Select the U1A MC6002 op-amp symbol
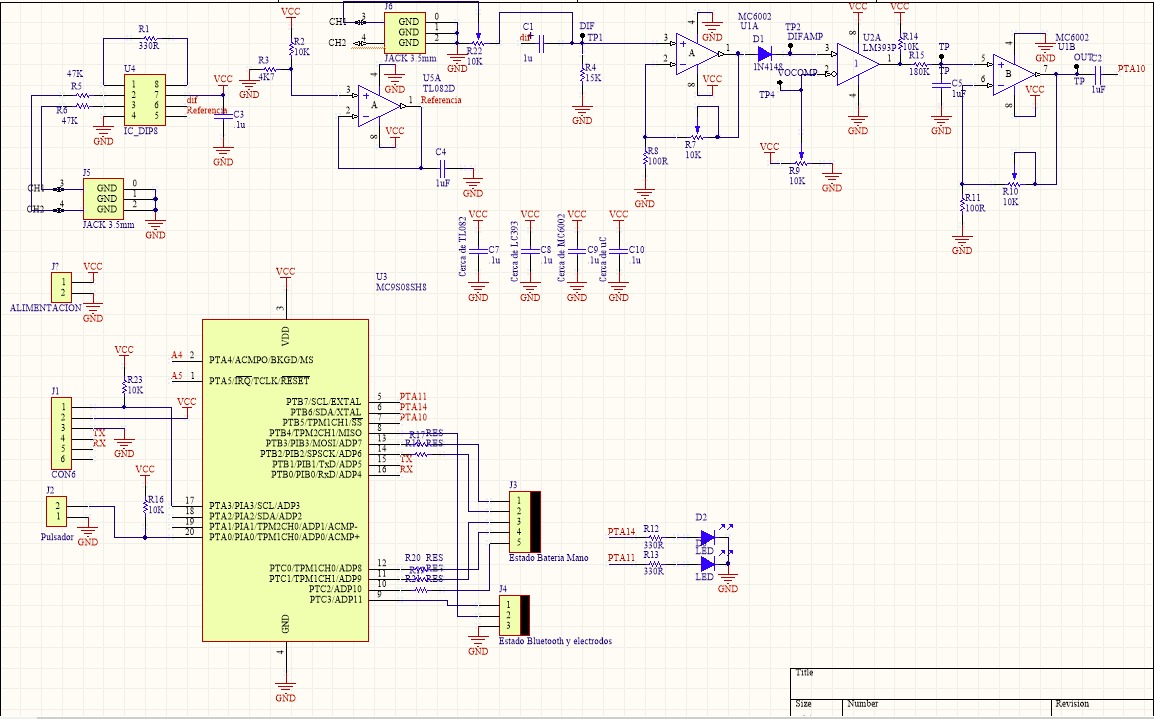Image resolution: width=1154 pixels, height=719 pixels. pyautogui.click(x=698, y=54)
